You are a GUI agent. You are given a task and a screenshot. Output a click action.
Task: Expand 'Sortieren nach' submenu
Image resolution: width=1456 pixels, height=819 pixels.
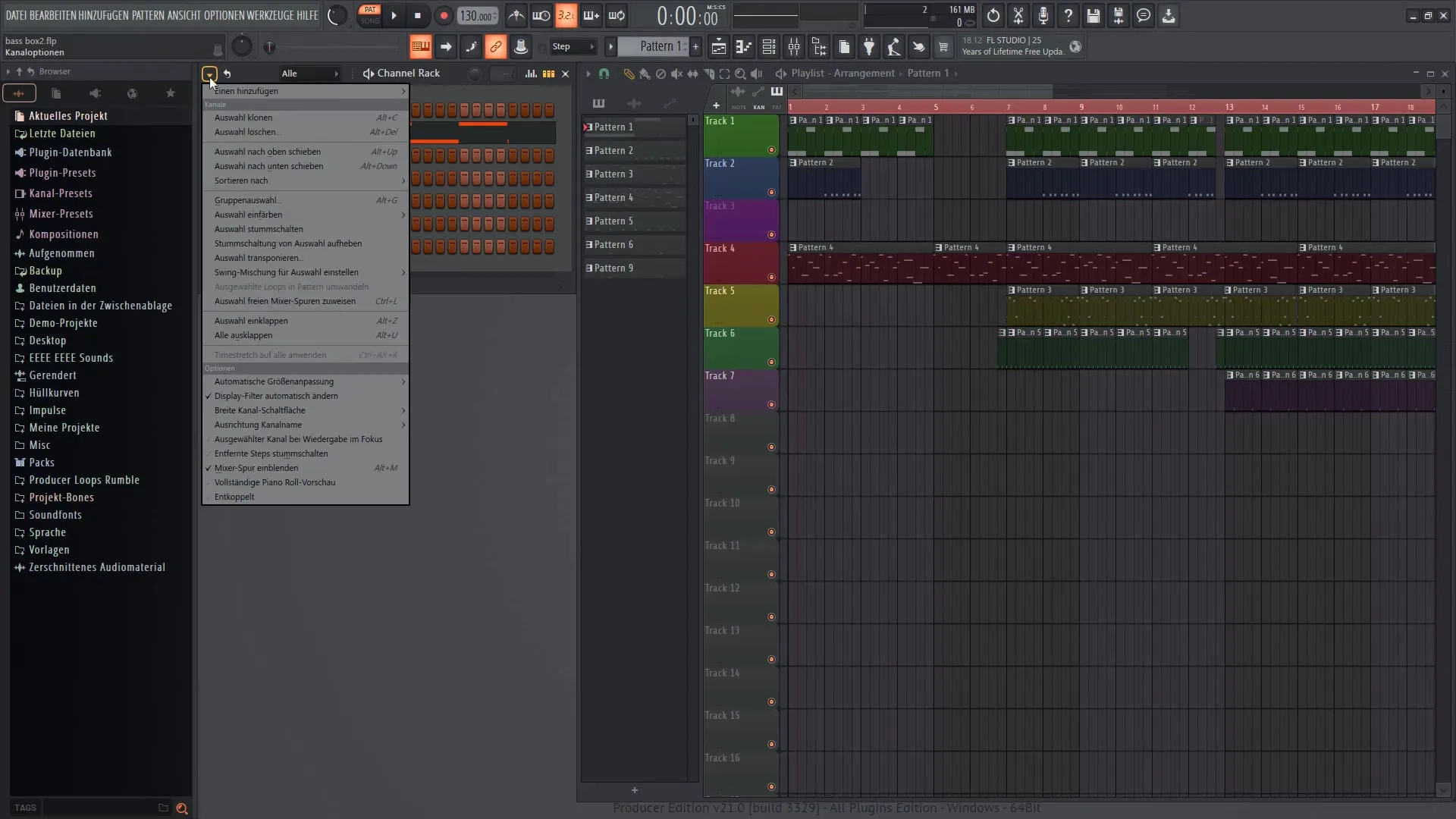tap(306, 180)
